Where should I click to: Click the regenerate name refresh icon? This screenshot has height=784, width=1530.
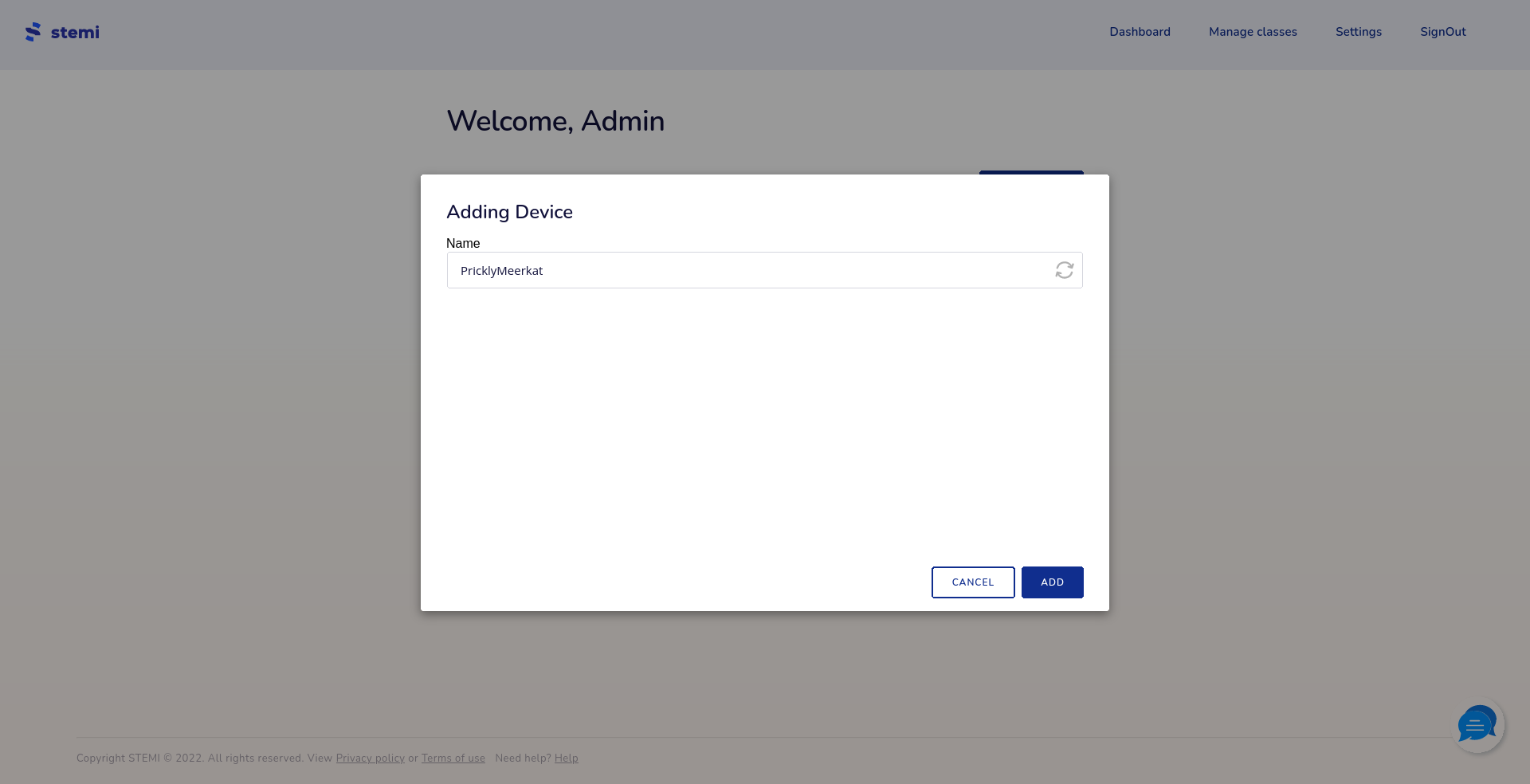[x=1064, y=270]
